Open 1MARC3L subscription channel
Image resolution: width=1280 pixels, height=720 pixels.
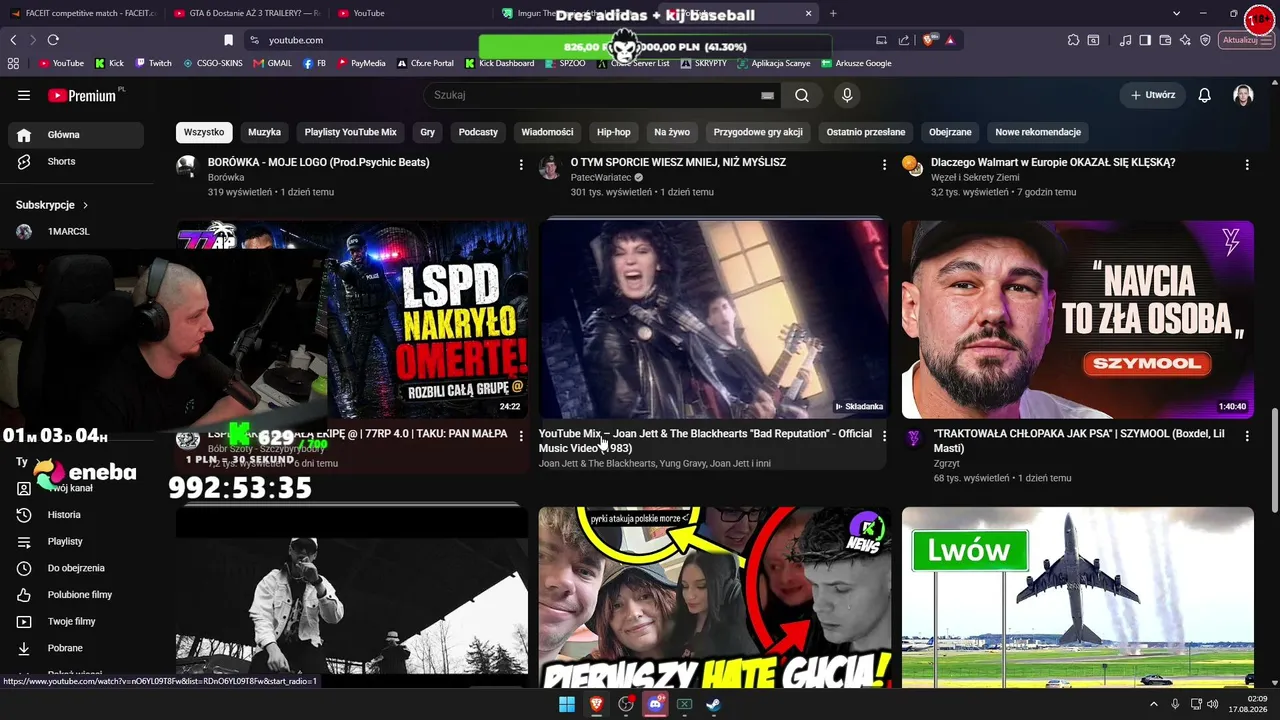pos(76,232)
